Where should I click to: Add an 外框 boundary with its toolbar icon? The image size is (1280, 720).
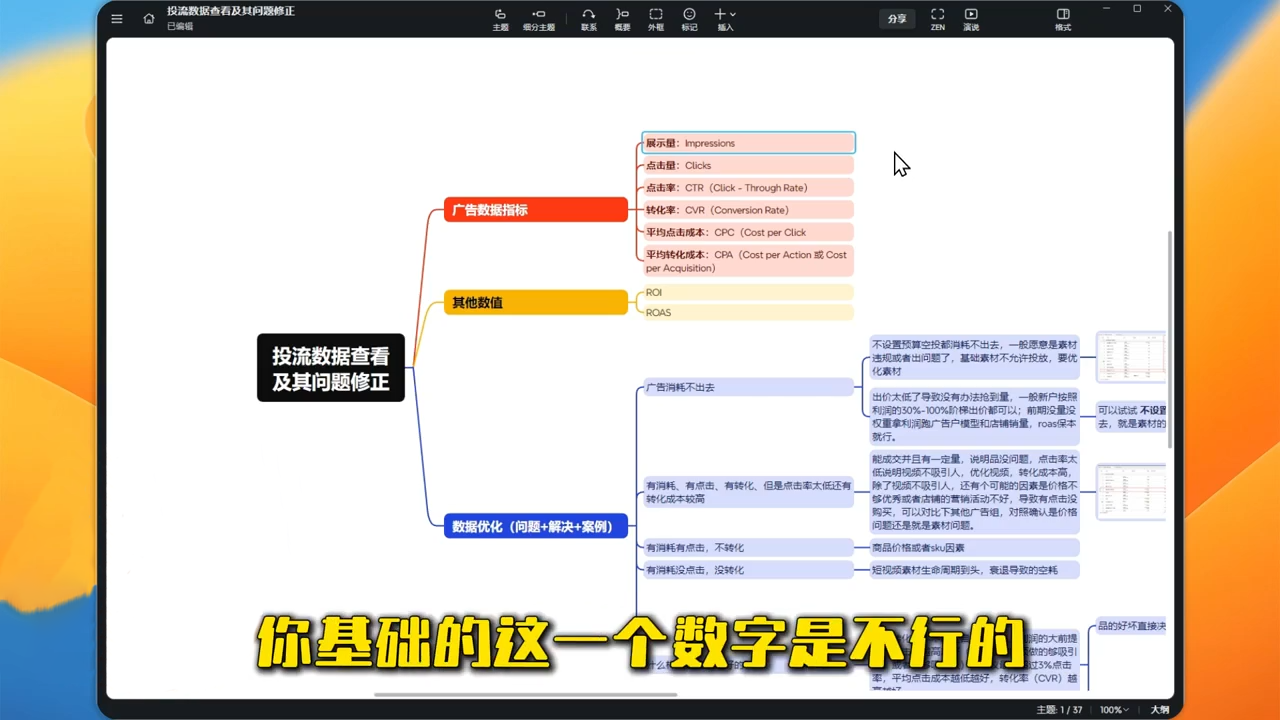[x=656, y=18]
